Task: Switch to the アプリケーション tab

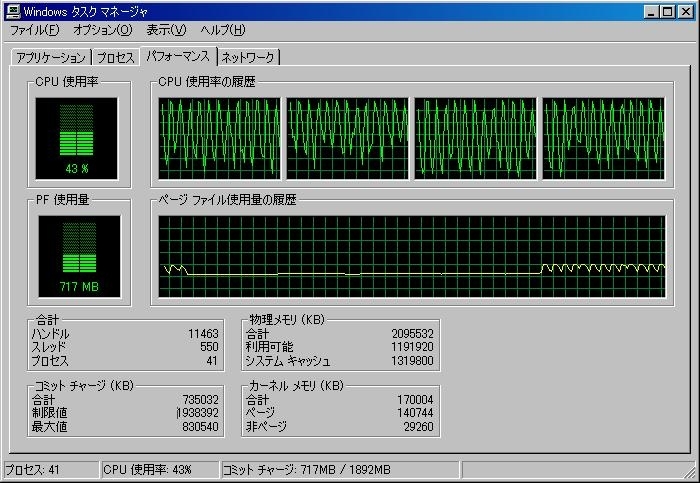Action: tap(51, 58)
